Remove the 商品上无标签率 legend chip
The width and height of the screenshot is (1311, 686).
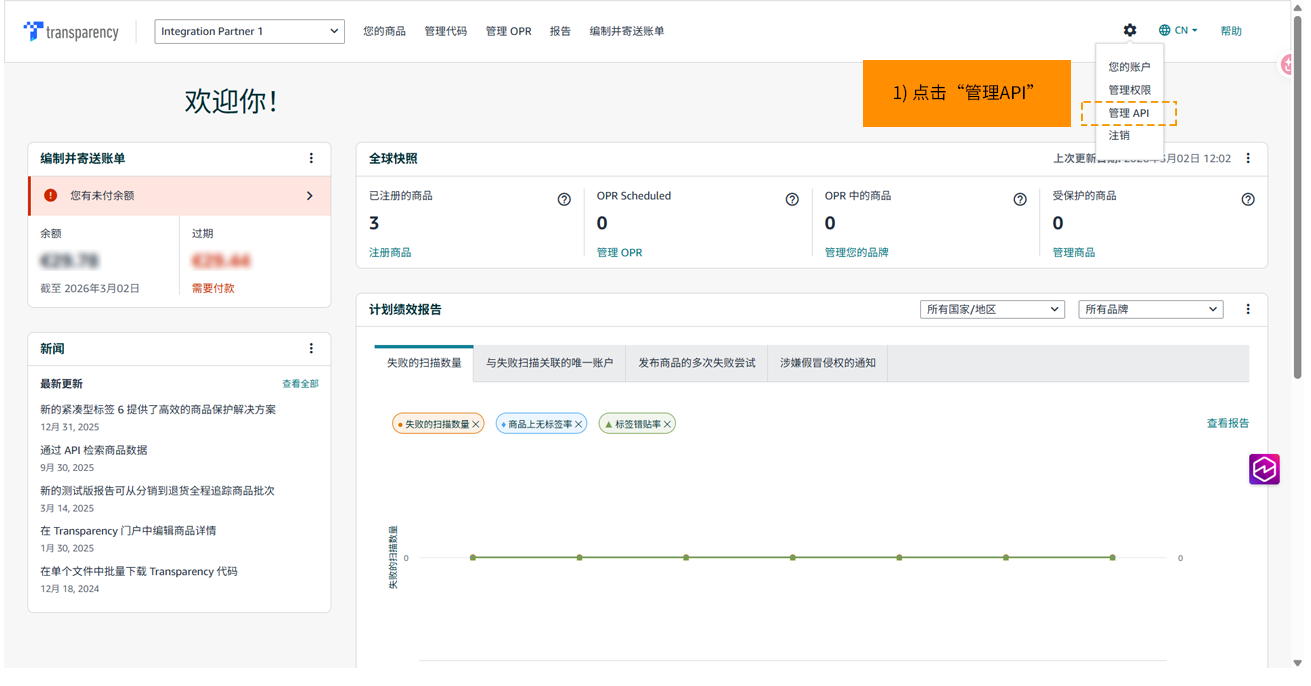tap(579, 425)
